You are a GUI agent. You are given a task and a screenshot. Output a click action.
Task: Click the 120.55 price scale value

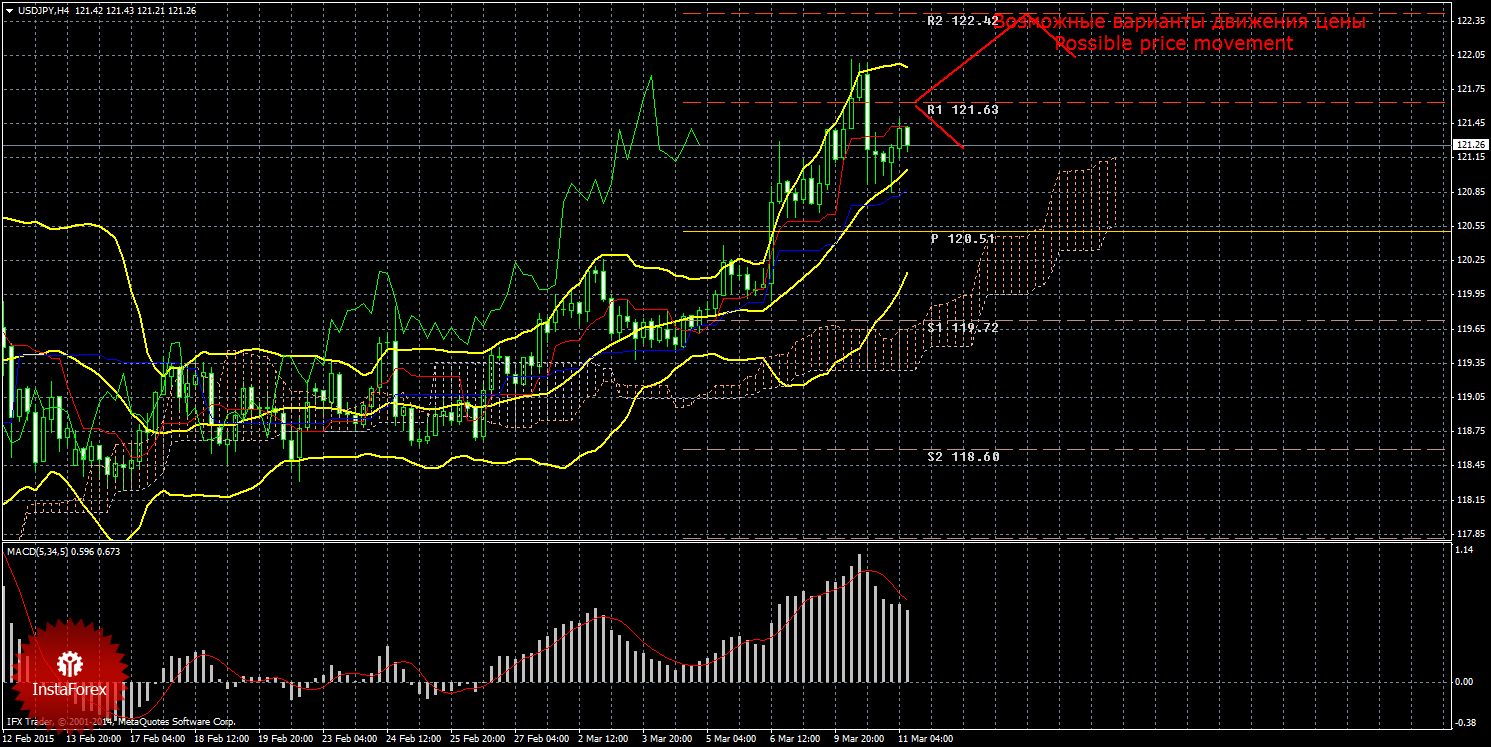pyautogui.click(x=1469, y=226)
